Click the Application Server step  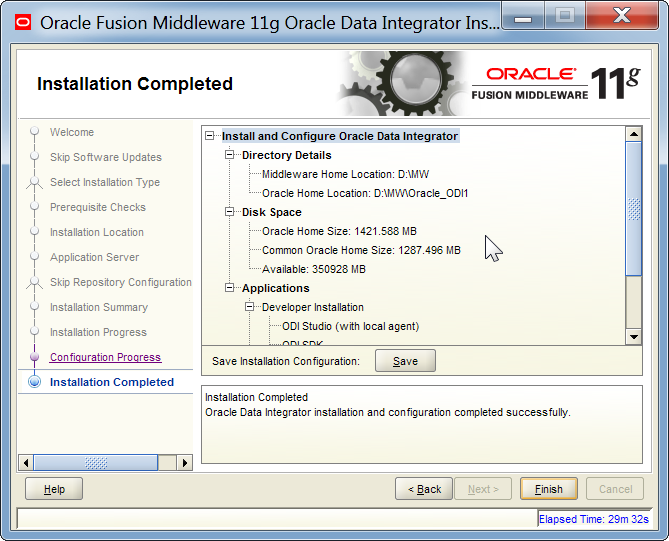pyautogui.click(x=94, y=257)
